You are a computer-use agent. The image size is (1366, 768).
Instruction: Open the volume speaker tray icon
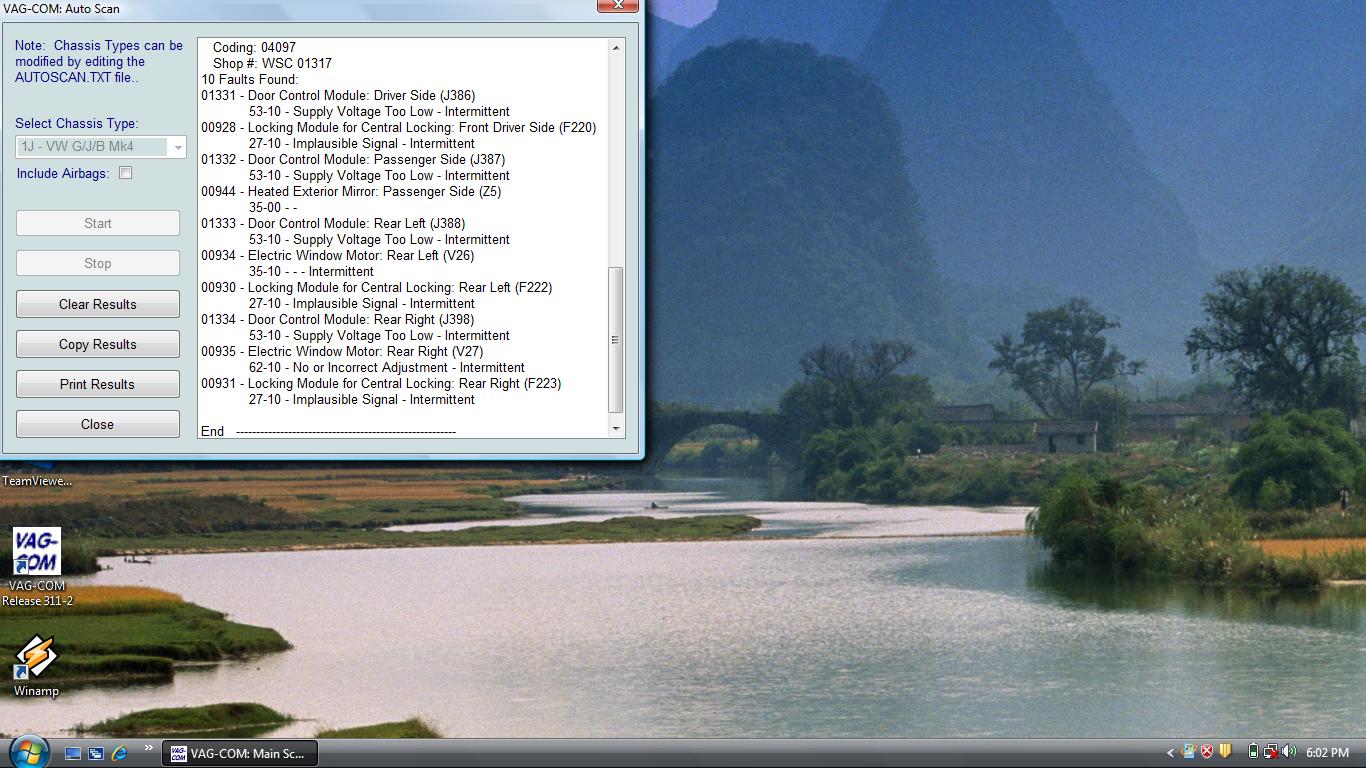pyautogui.click(x=1288, y=752)
